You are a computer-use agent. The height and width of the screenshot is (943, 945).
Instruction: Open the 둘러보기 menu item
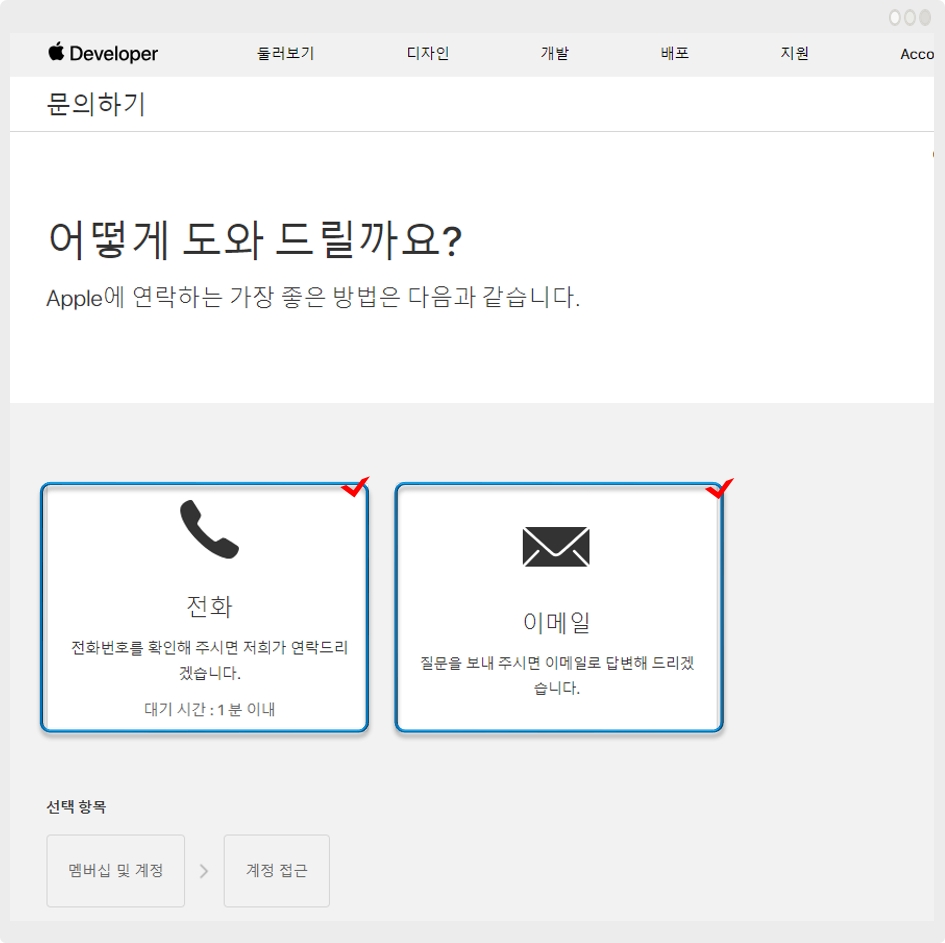click(286, 54)
